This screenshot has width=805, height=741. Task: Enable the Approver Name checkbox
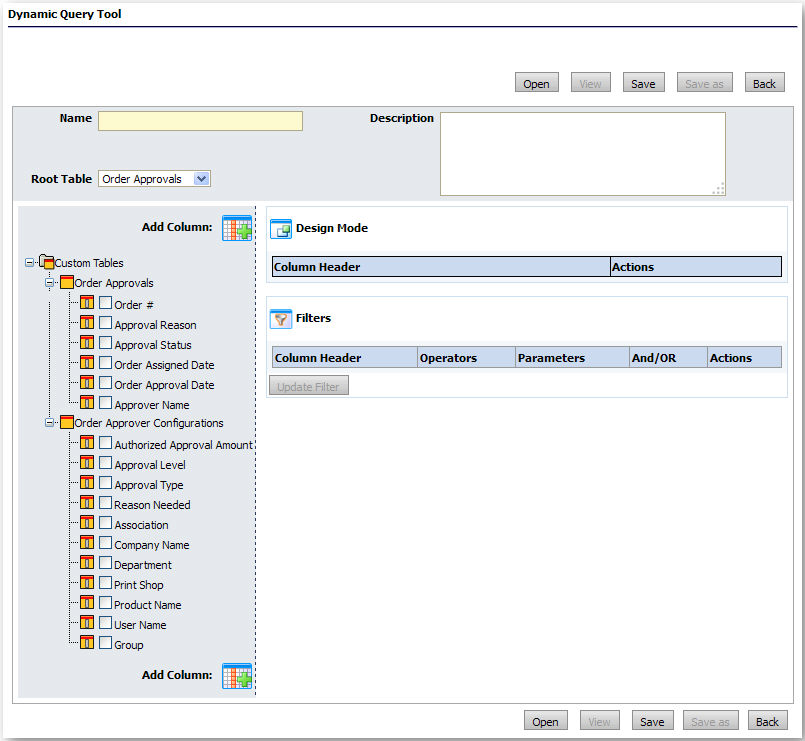(x=105, y=404)
